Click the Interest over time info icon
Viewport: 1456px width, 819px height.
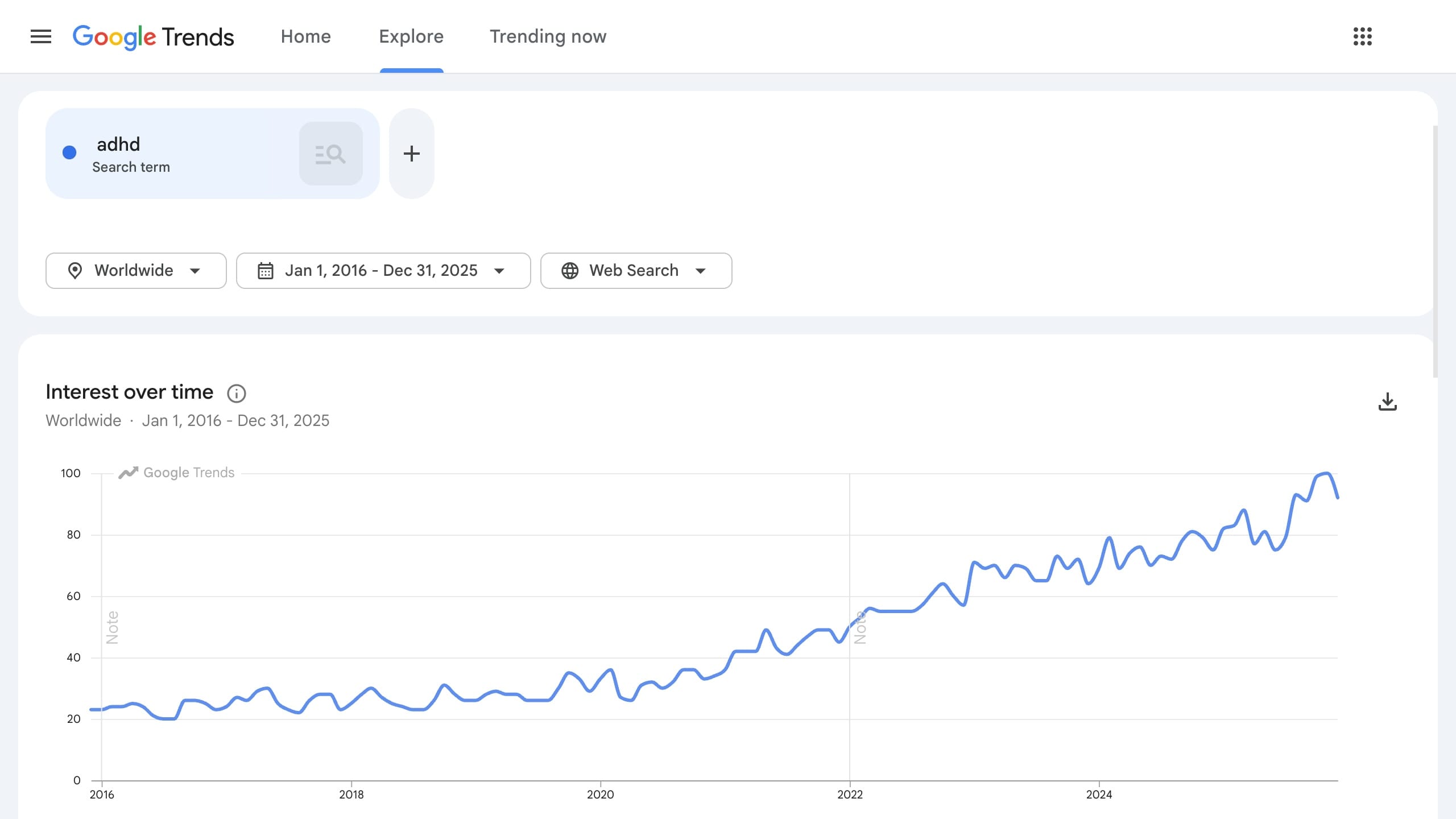236,393
